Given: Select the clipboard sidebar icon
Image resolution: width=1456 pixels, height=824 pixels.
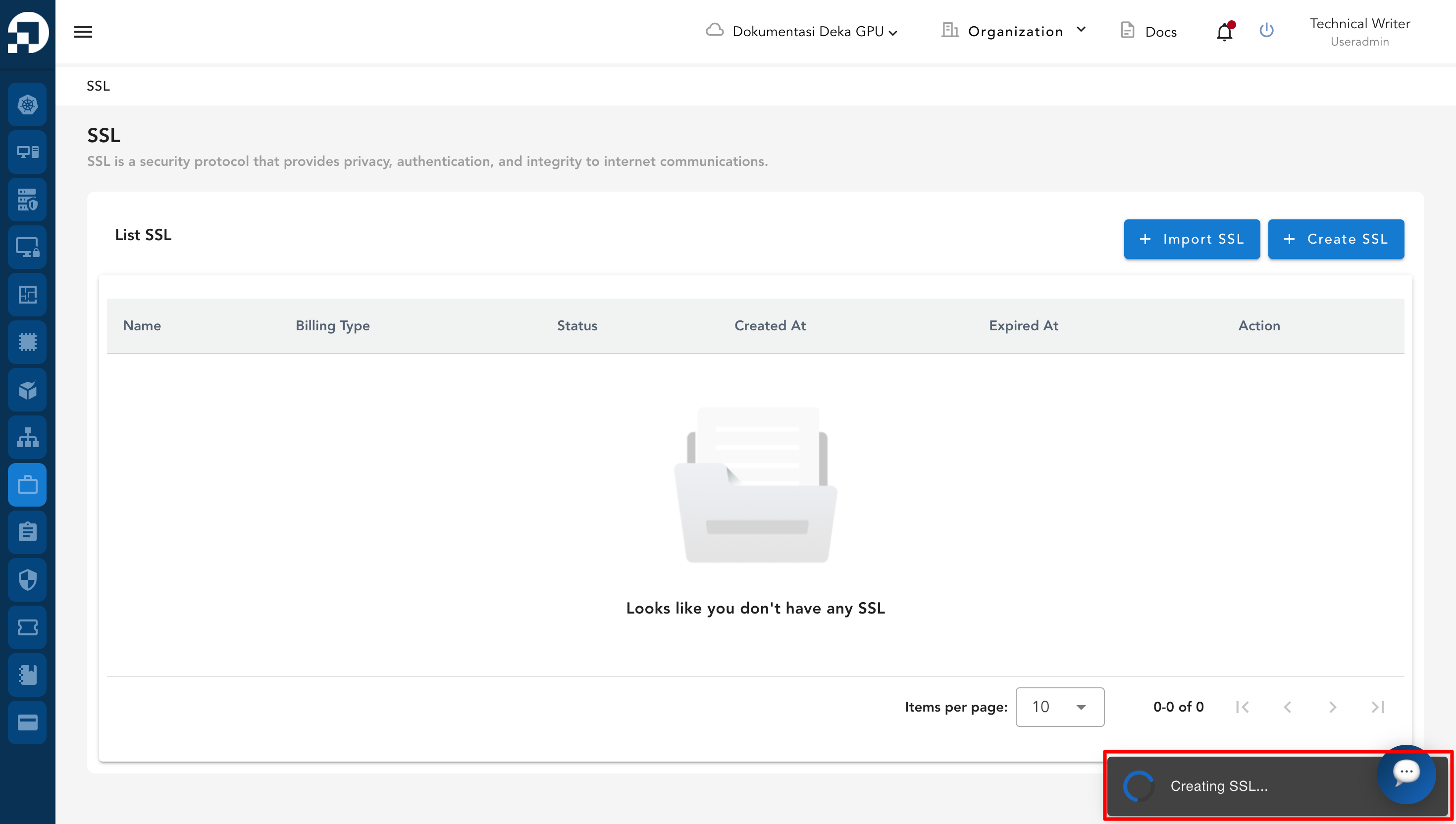Looking at the screenshot, I should [x=27, y=532].
